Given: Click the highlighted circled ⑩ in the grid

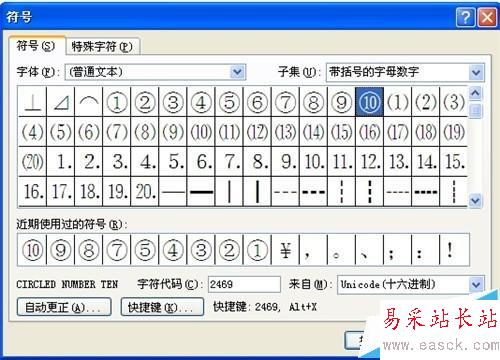Looking at the screenshot, I should [x=369, y=102].
